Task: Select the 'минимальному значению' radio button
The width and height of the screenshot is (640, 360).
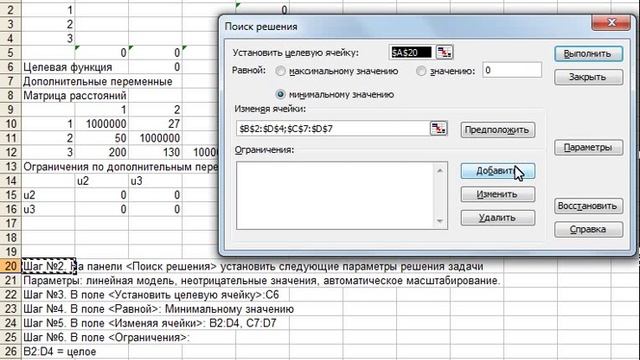Action: pyautogui.click(x=280, y=94)
